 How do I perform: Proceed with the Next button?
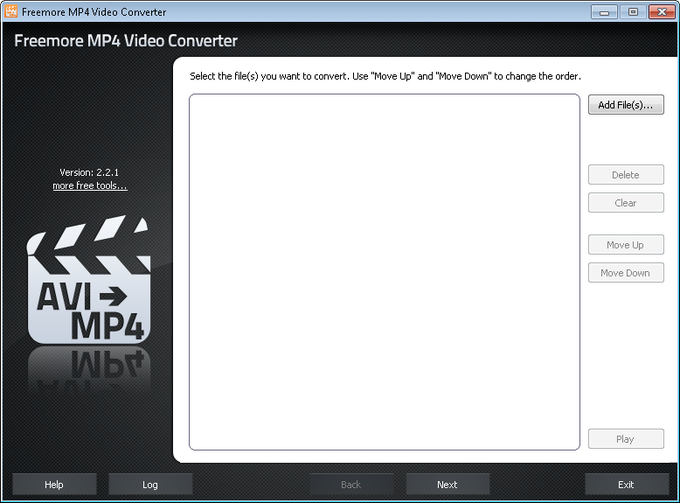tap(448, 484)
